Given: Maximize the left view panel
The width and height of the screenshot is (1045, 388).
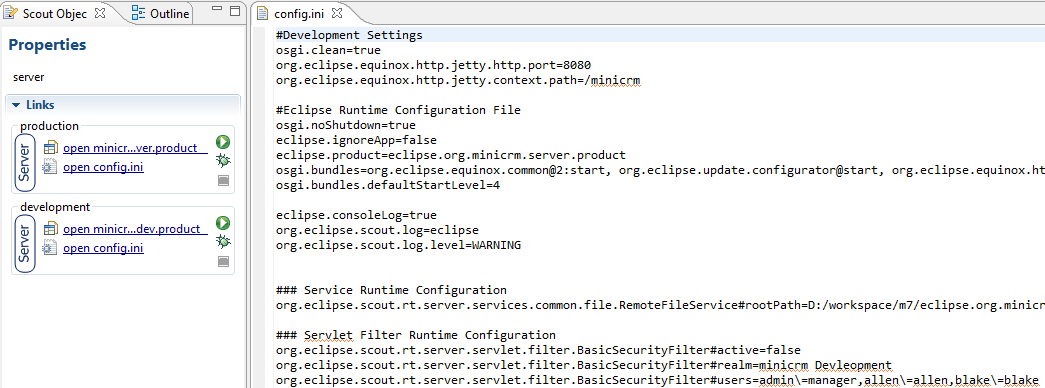Looking at the screenshot, I should pos(235,11).
